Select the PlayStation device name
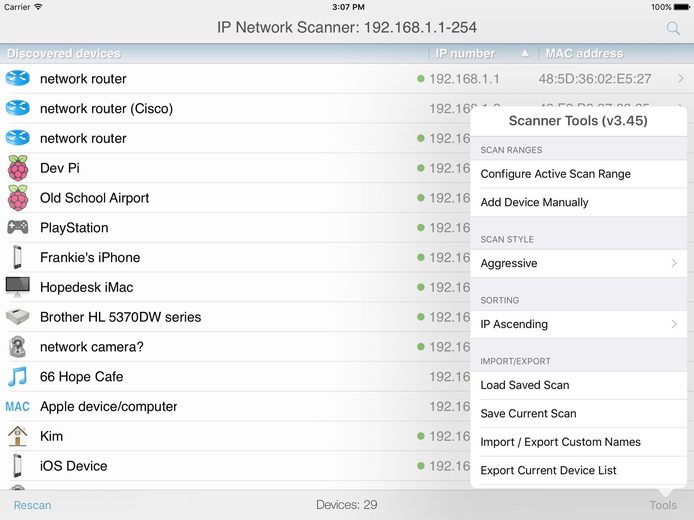694x520 pixels. click(74, 227)
